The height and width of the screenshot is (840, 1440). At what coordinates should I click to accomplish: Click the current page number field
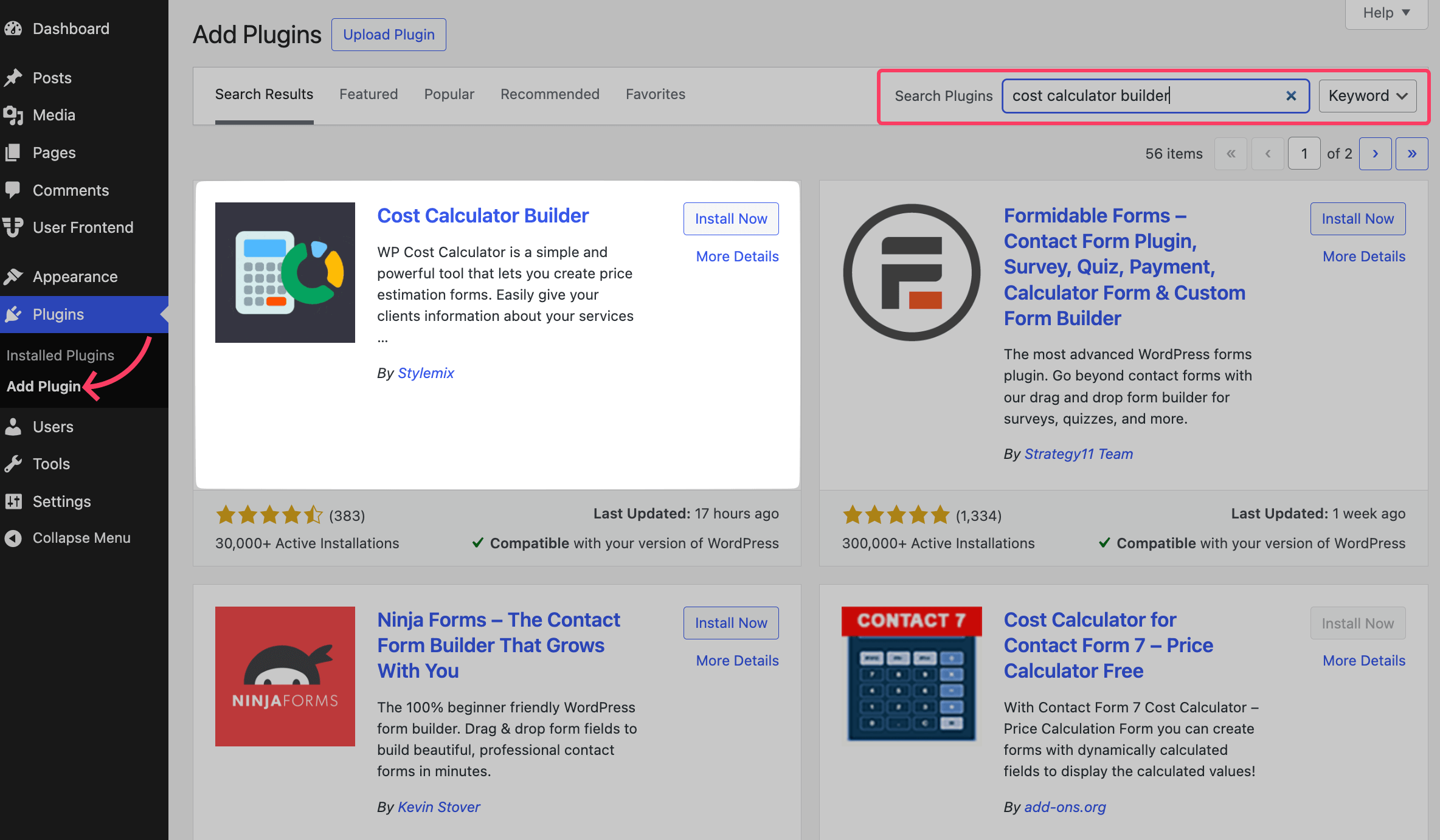[x=1304, y=154]
